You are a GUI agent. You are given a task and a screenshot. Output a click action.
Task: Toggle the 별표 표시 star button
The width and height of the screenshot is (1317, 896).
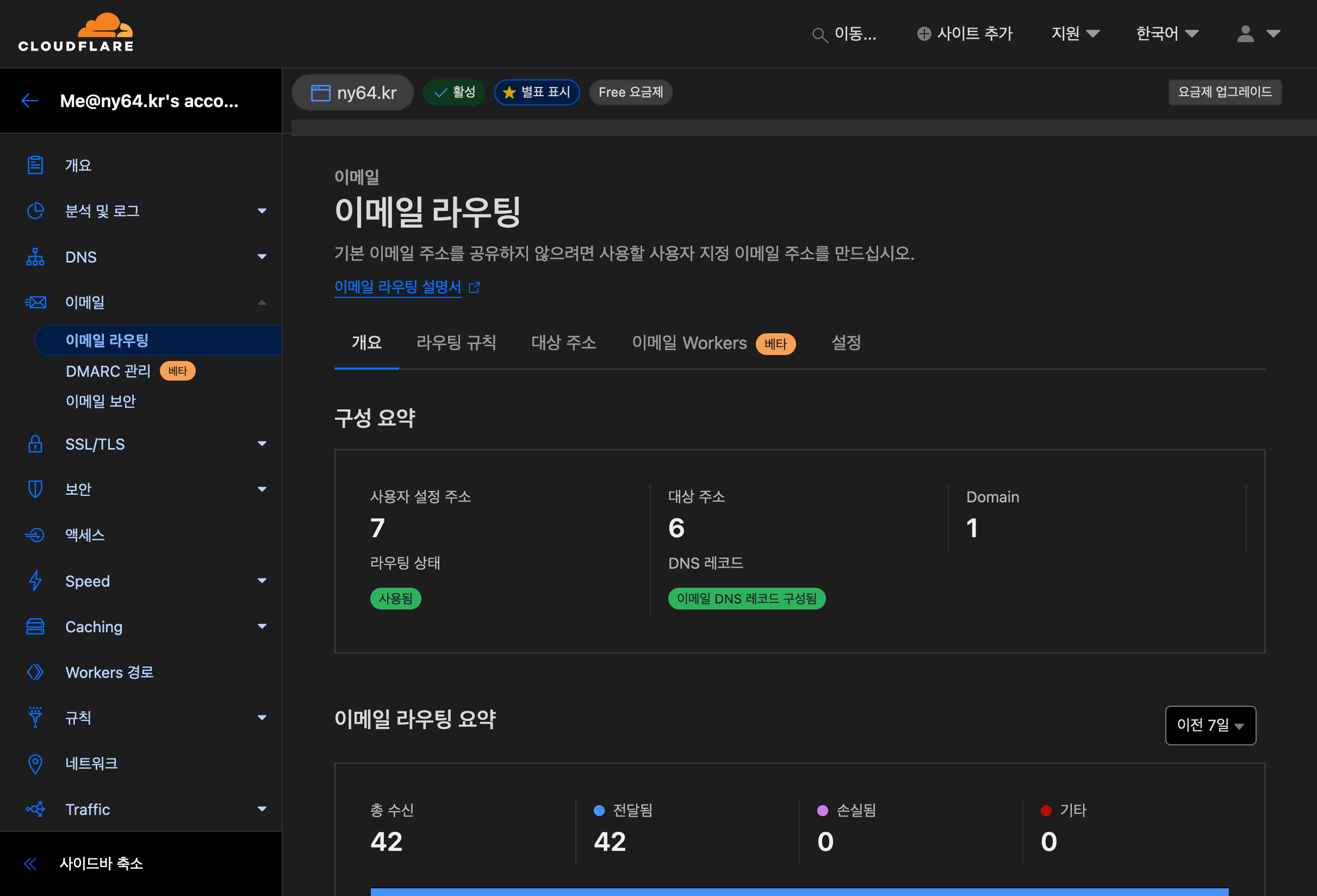537,92
